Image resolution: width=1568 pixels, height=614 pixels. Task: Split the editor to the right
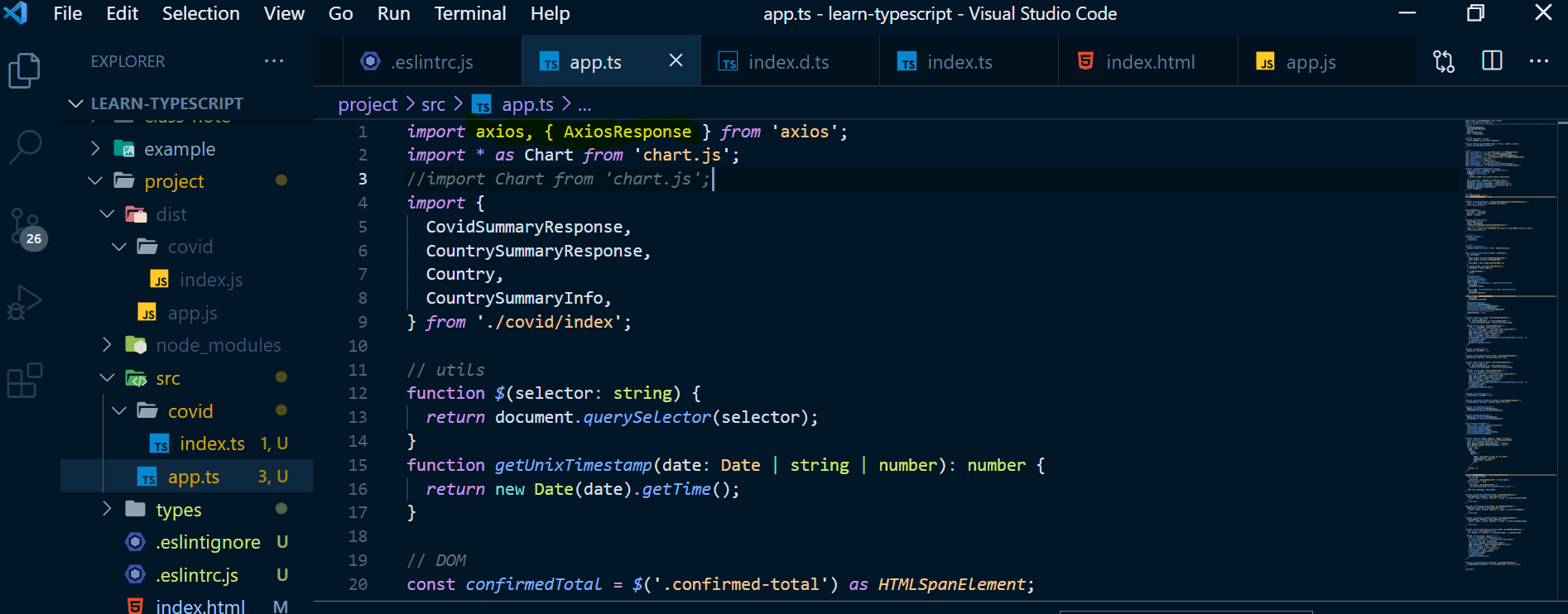pyautogui.click(x=1492, y=61)
